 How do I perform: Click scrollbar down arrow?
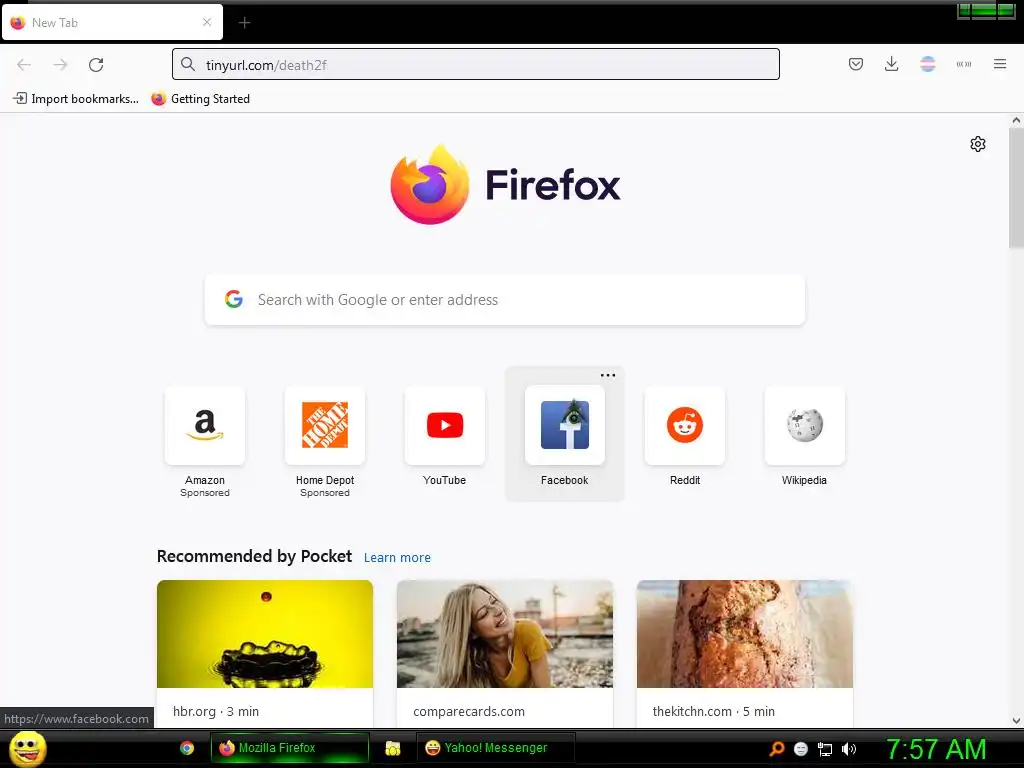pyautogui.click(x=1016, y=721)
